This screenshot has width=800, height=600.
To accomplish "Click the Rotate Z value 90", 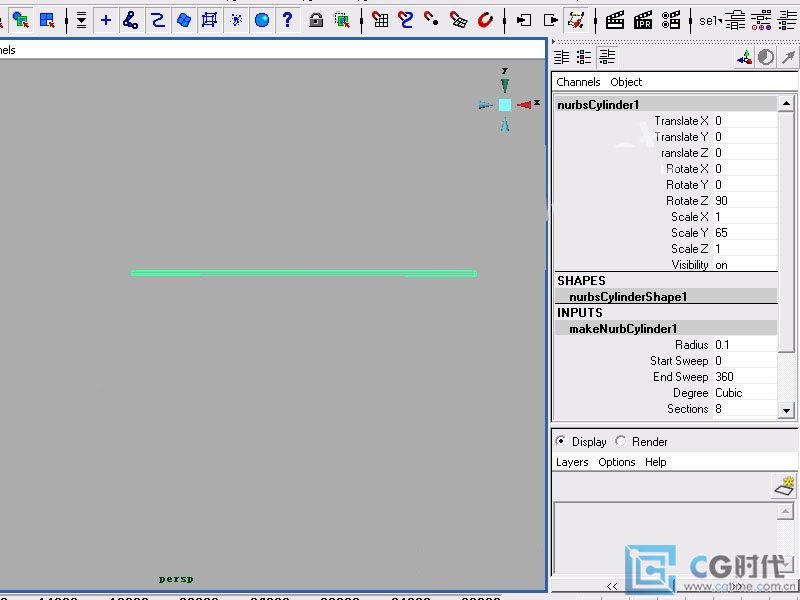I will (745, 201).
